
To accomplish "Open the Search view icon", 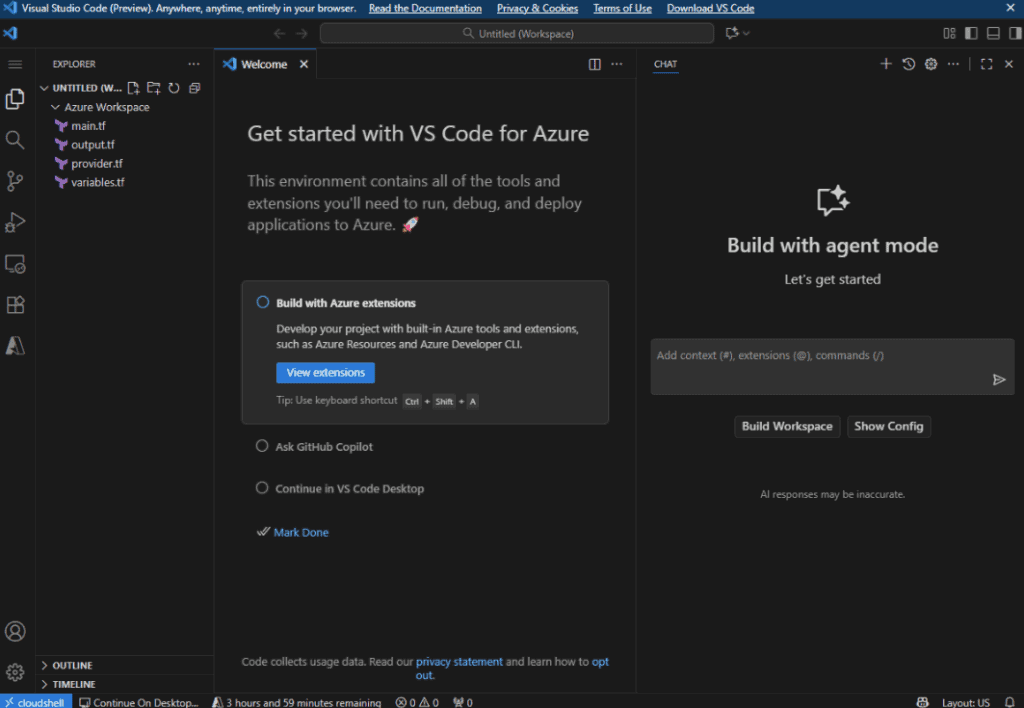I will click(15, 140).
